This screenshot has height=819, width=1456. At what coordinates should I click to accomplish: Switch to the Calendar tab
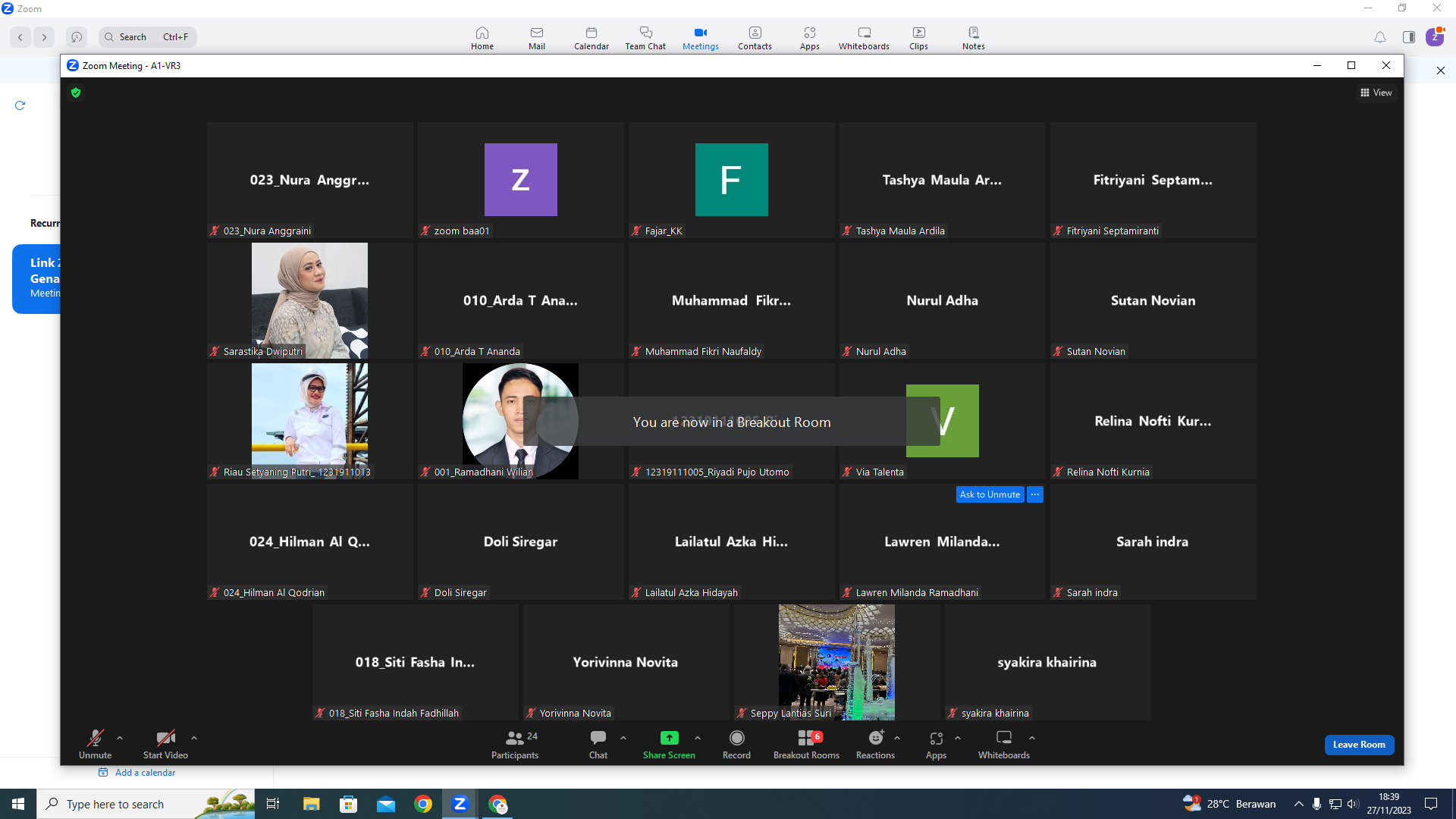click(591, 37)
